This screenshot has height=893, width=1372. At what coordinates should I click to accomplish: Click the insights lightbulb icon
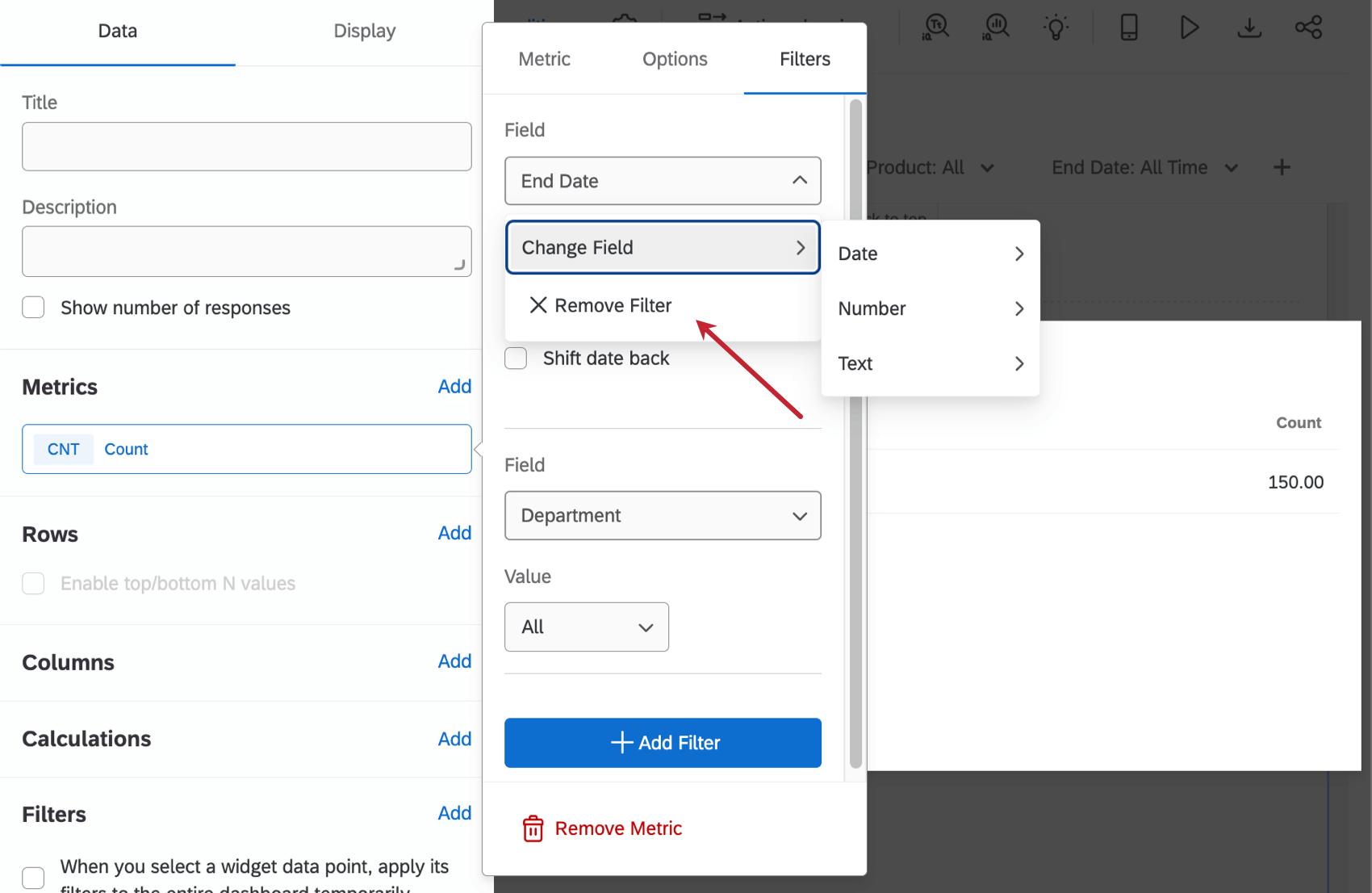1057,27
